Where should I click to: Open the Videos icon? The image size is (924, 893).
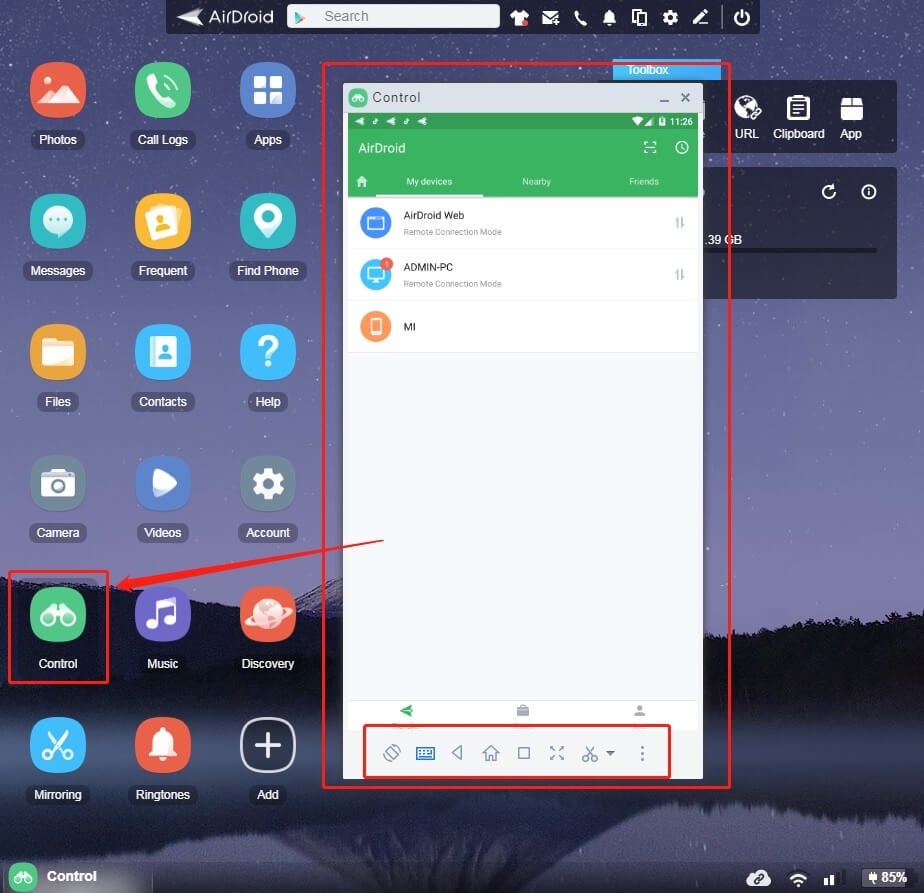[163, 483]
